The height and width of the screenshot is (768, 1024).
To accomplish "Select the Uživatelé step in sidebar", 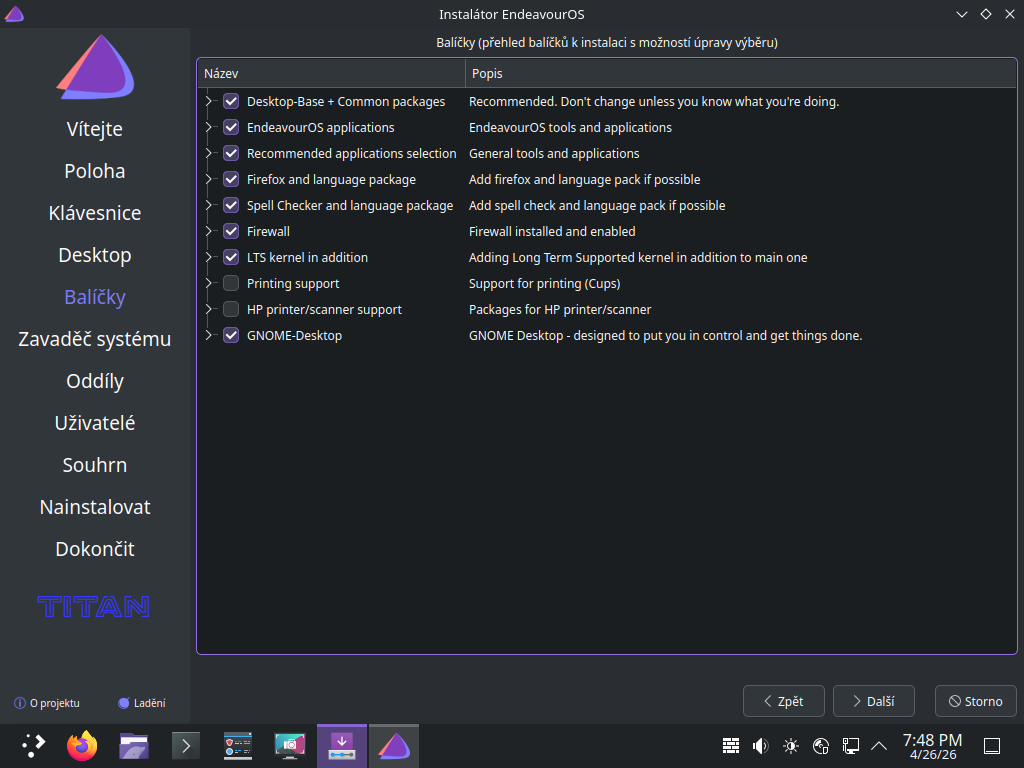I will point(95,423).
